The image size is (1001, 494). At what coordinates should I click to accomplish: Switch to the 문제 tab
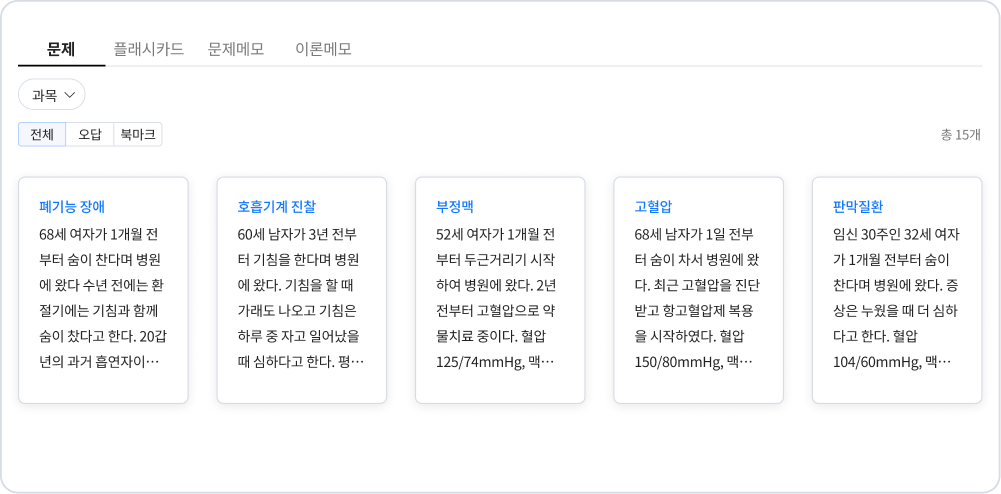point(61,49)
